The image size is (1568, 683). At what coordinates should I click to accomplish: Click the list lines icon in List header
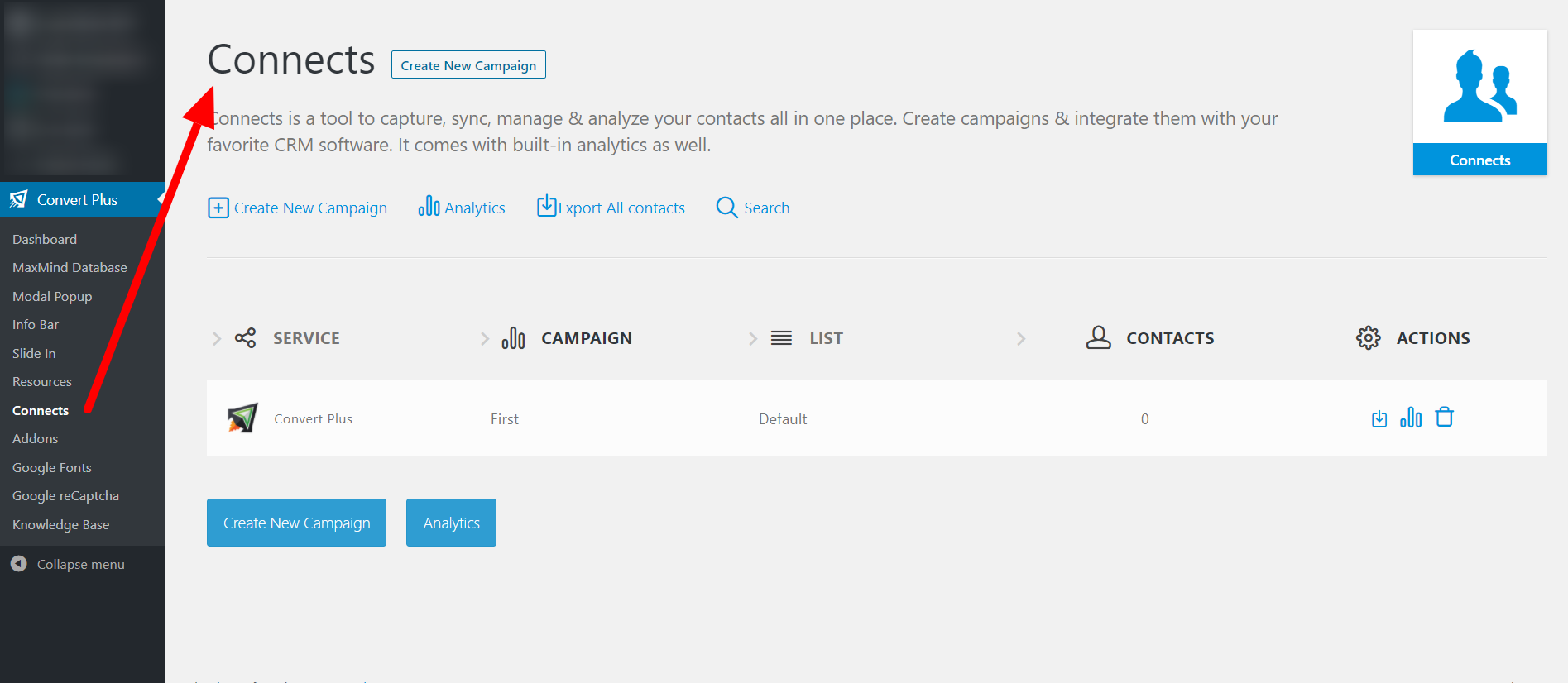pyautogui.click(x=781, y=337)
